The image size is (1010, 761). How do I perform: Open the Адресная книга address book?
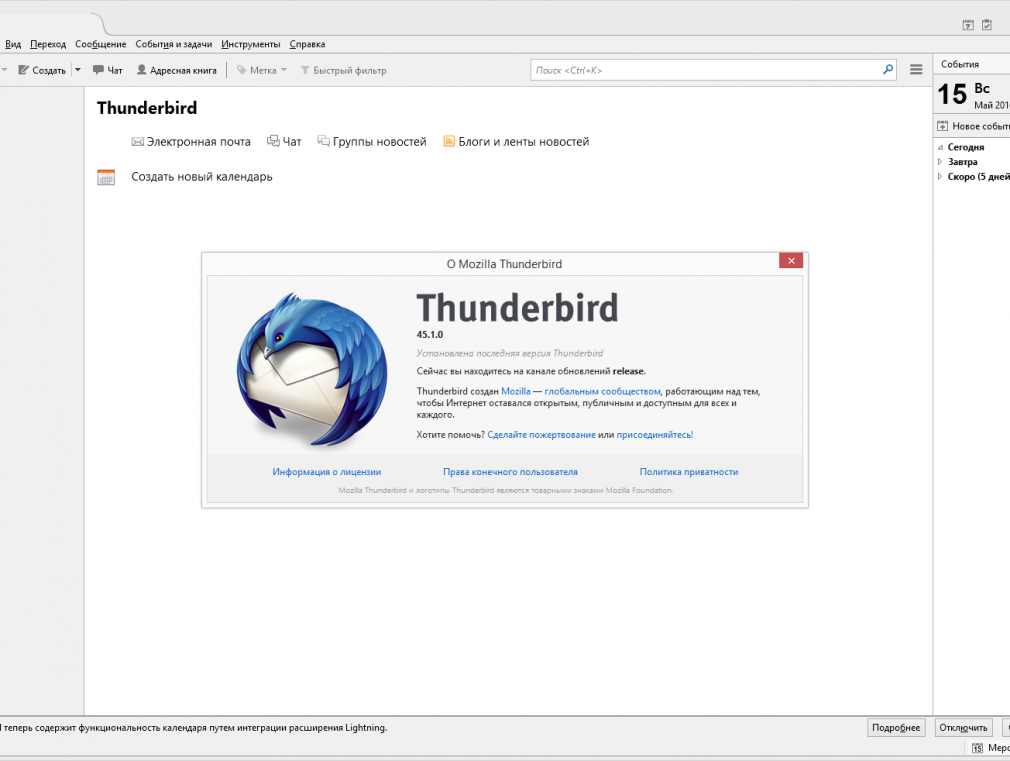[x=176, y=70]
